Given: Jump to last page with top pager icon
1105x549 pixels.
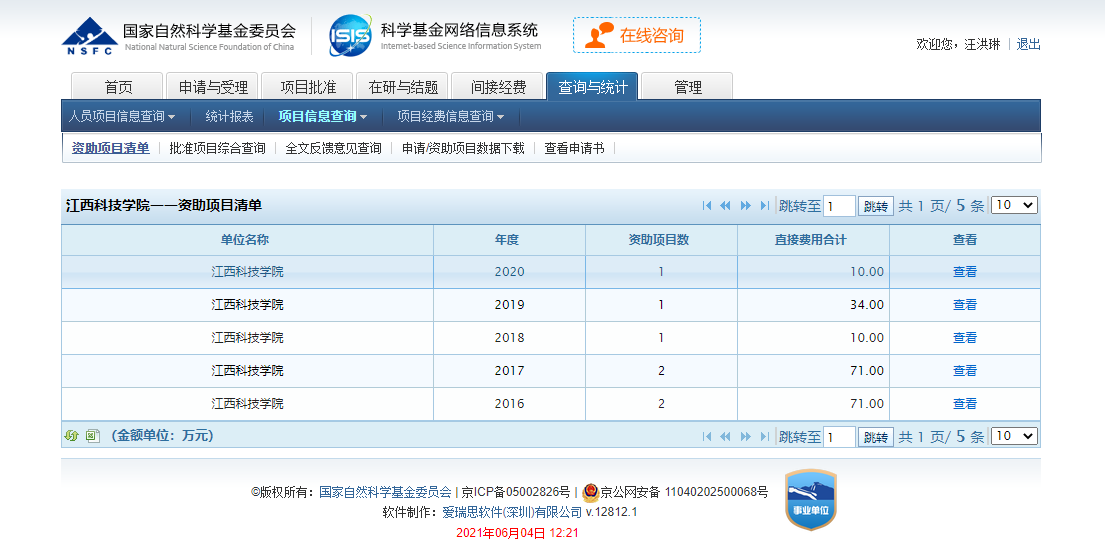Looking at the screenshot, I should (x=764, y=206).
